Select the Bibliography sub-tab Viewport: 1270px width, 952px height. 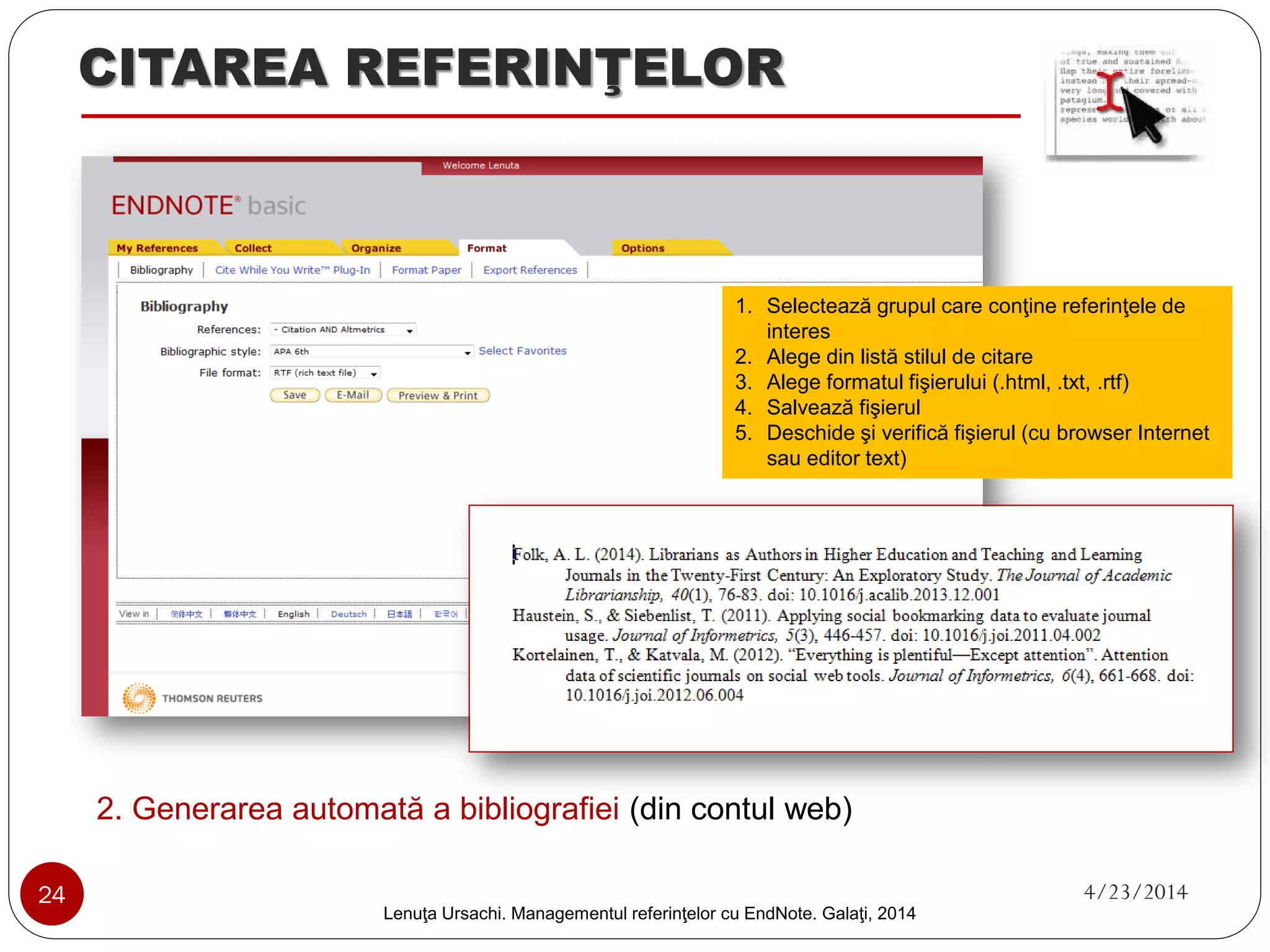pyautogui.click(x=161, y=270)
